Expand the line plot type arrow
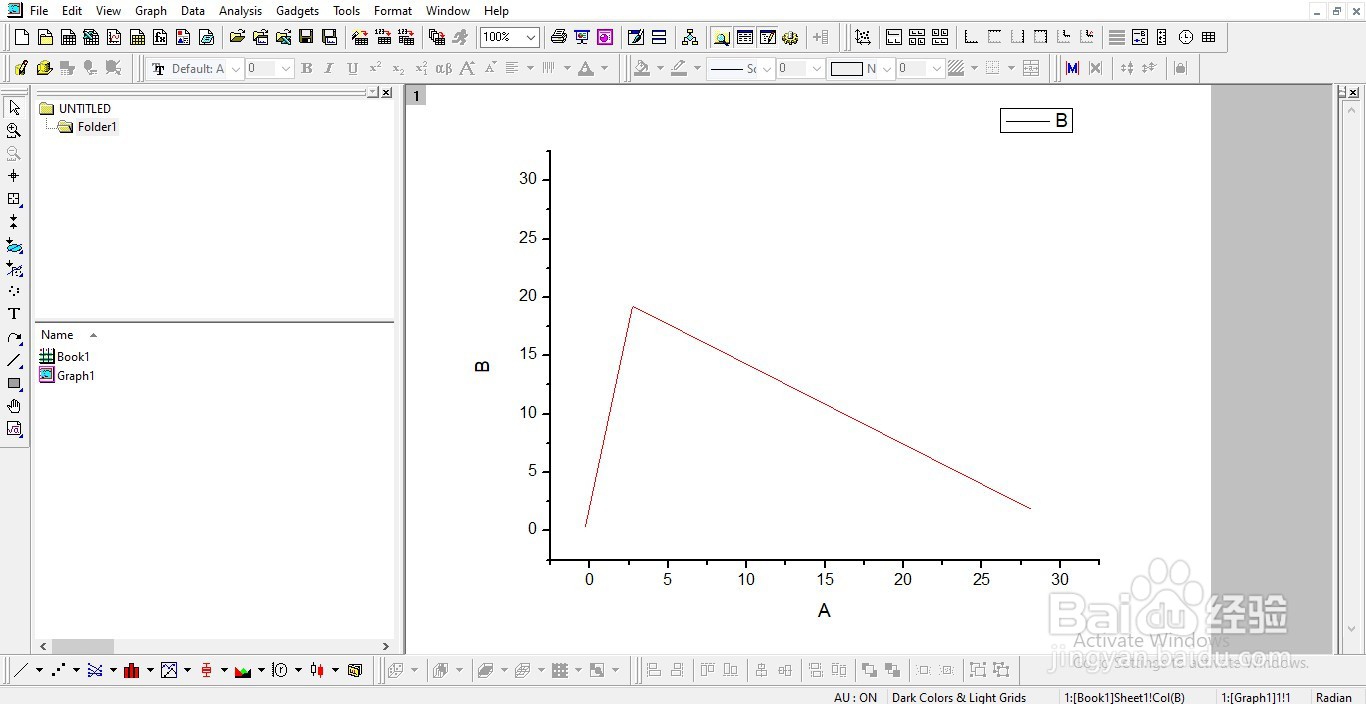Image resolution: width=1366 pixels, height=704 pixels. (x=39, y=670)
